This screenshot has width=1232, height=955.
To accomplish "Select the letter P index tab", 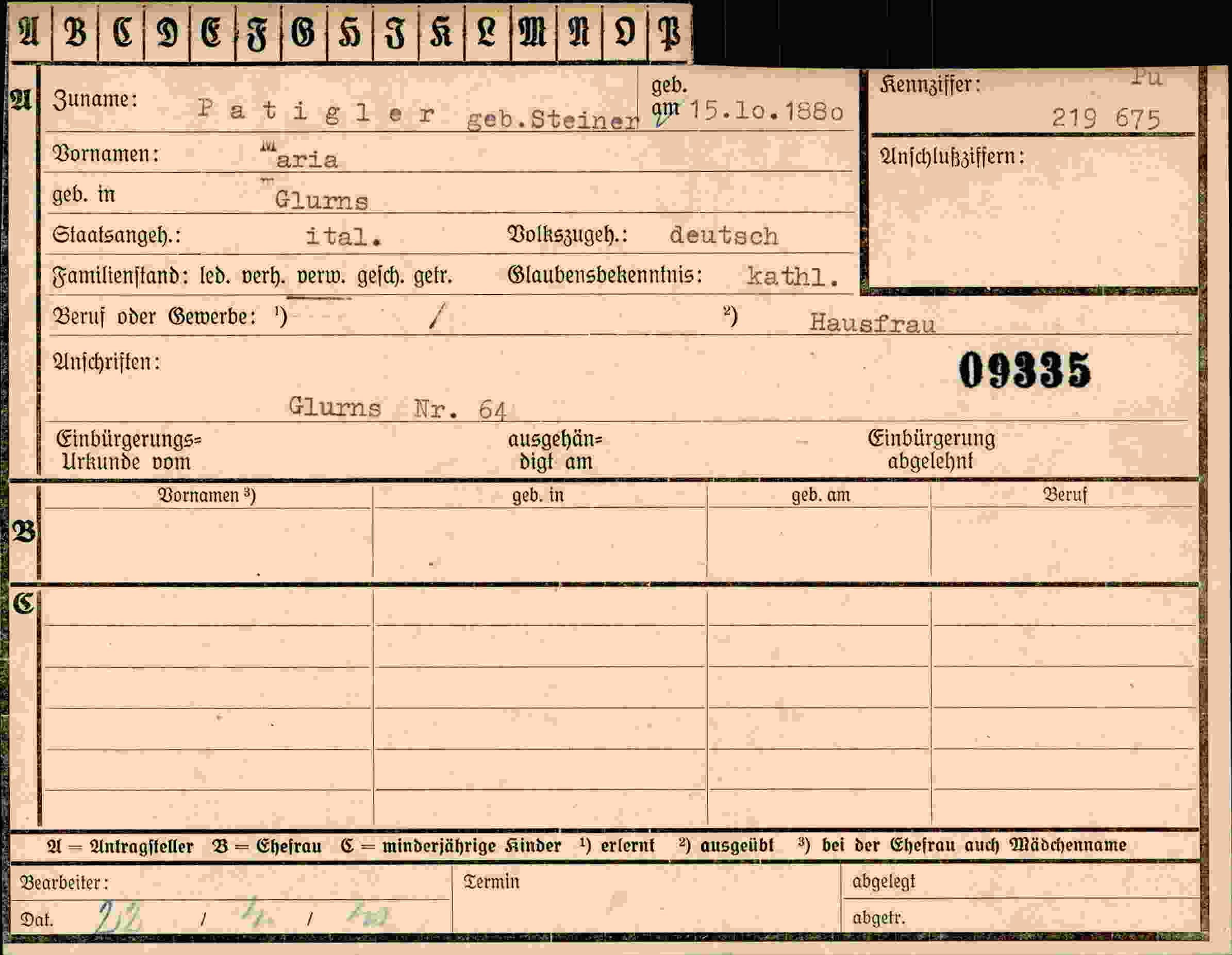I will coord(670,32).
